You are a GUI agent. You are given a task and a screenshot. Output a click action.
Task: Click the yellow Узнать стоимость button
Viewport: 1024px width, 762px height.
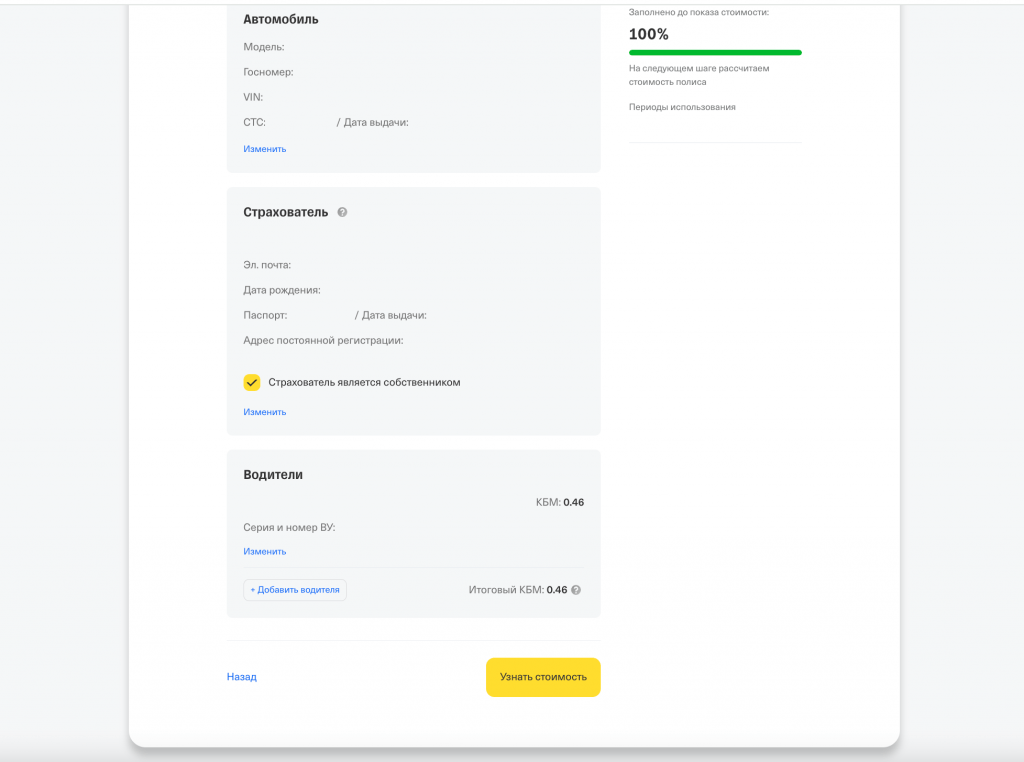[x=543, y=677]
